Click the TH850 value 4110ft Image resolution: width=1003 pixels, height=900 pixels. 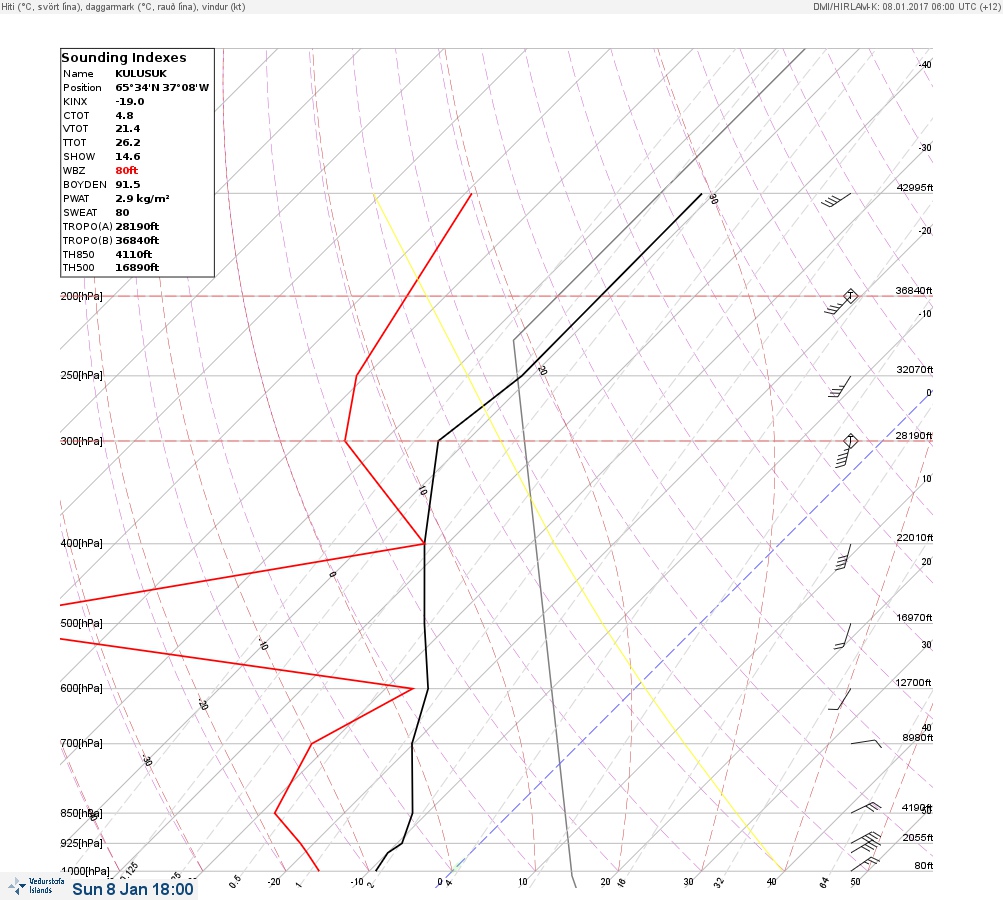(134, 255)
